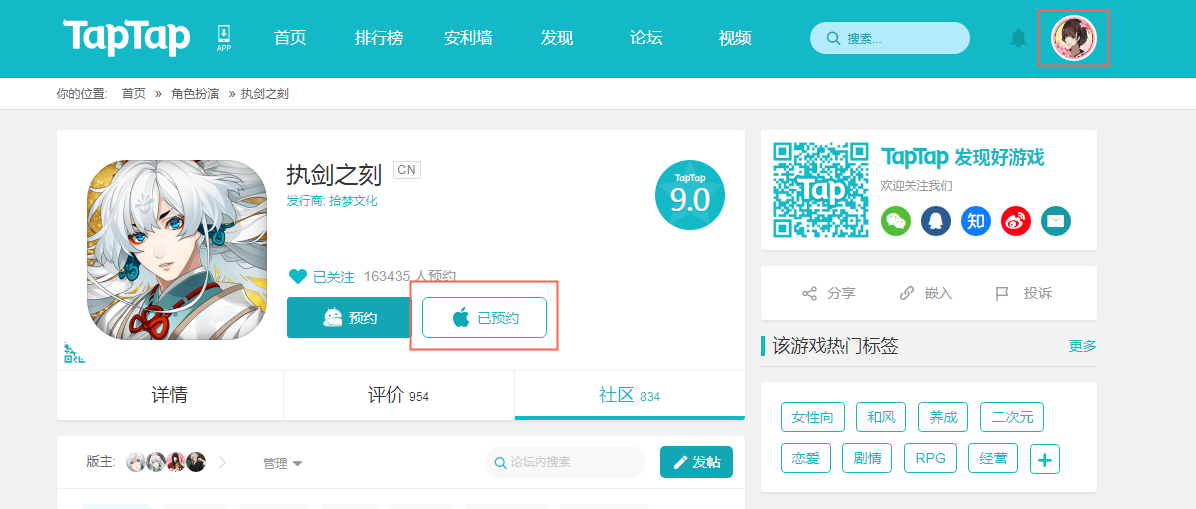1196x509 pixels.
Task: Switch to the 社区 834 tab
Action: coord(630,395)
